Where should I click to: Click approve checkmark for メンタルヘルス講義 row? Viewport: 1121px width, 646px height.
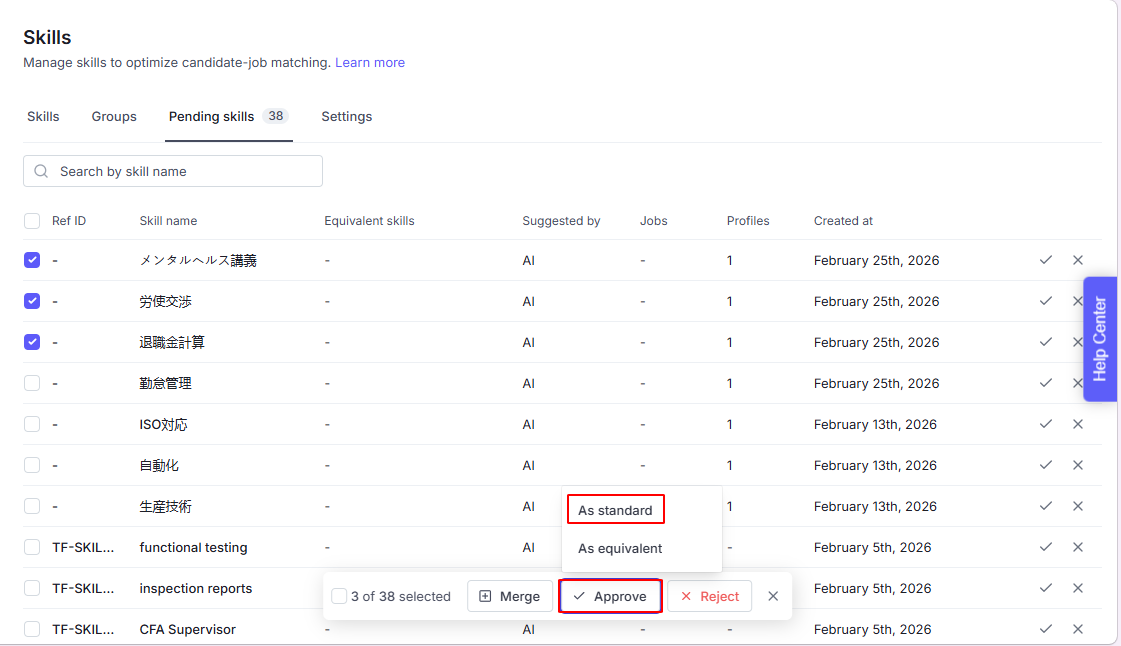[x=1045, y=260]
